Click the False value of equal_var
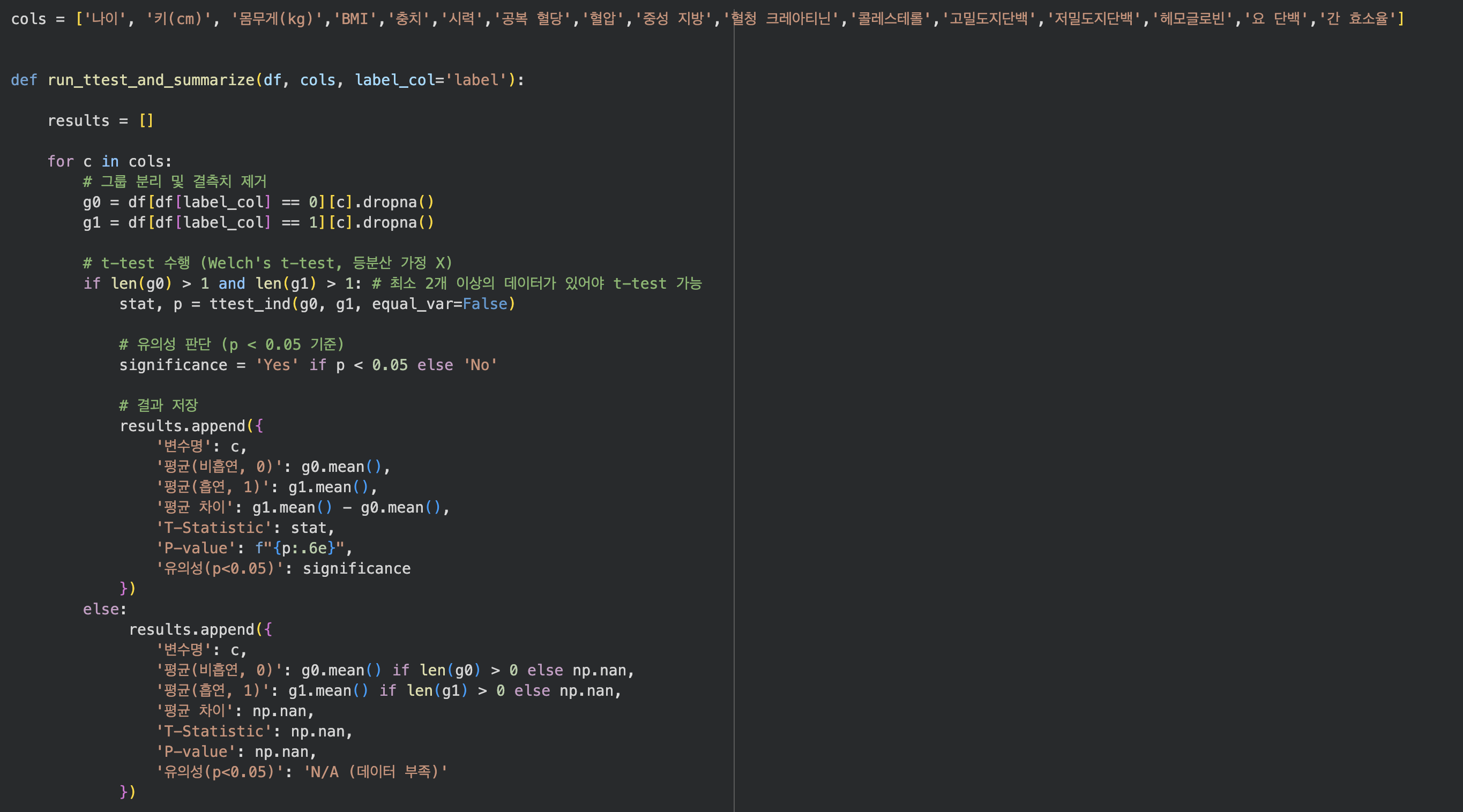 484,304
